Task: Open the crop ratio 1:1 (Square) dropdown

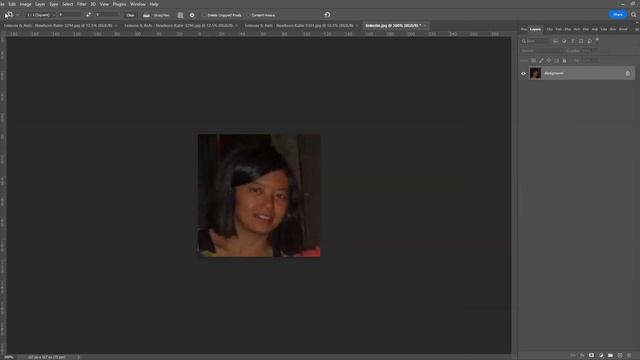Action: point(41,15)
